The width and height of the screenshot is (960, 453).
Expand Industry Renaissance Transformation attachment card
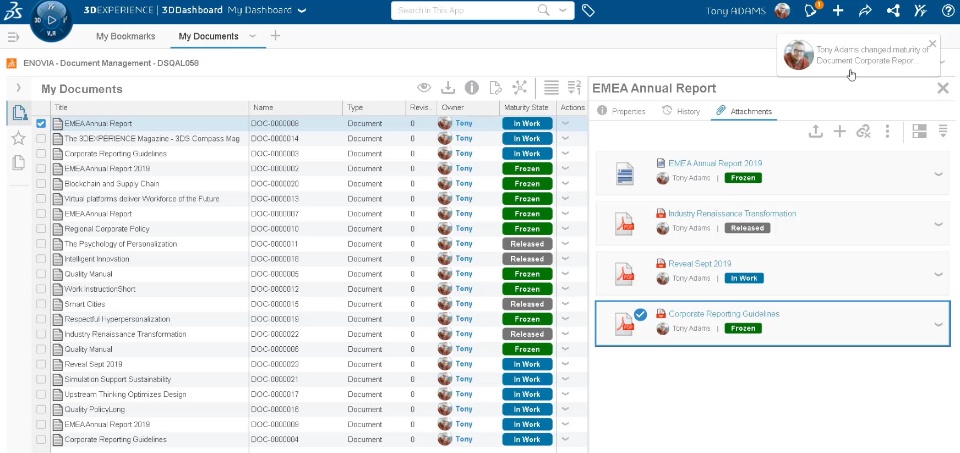tap(938, 225)
